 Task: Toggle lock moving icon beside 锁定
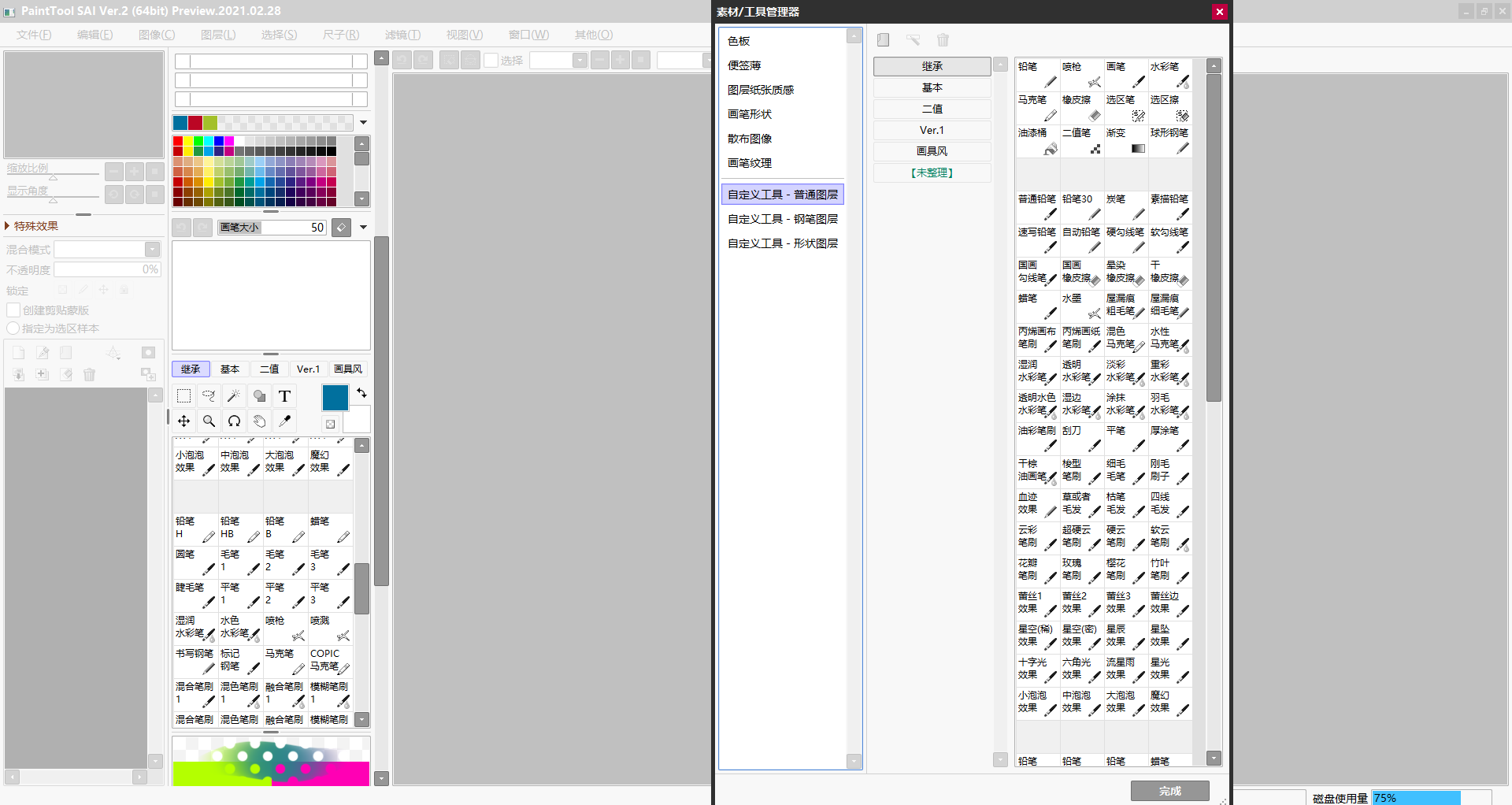click(x=103, y=290)
